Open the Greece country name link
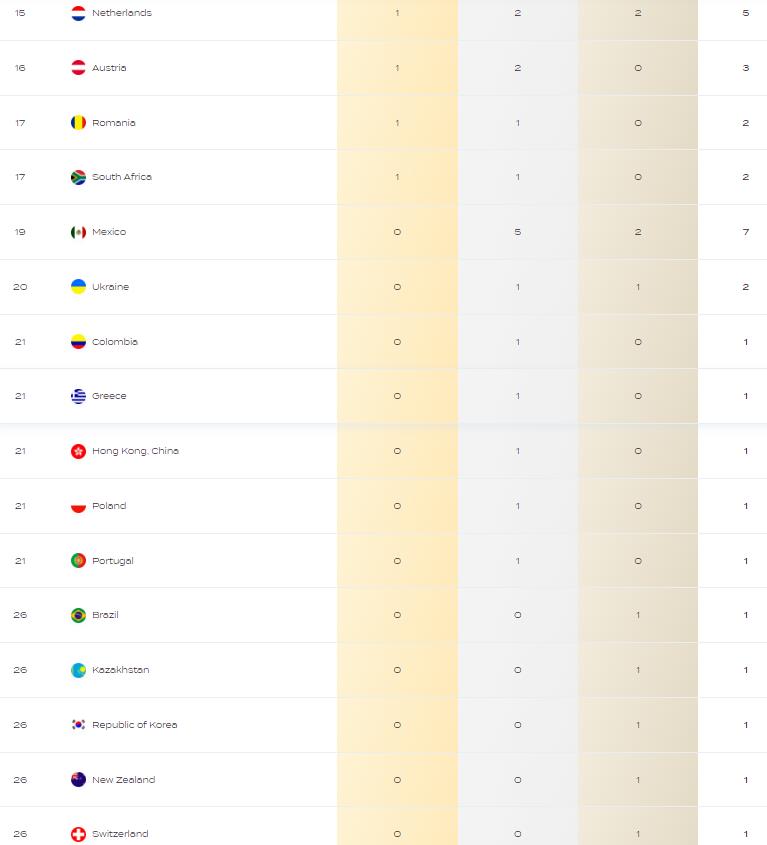This screenshot has height=845, width=767. click(x=109, y=396)
